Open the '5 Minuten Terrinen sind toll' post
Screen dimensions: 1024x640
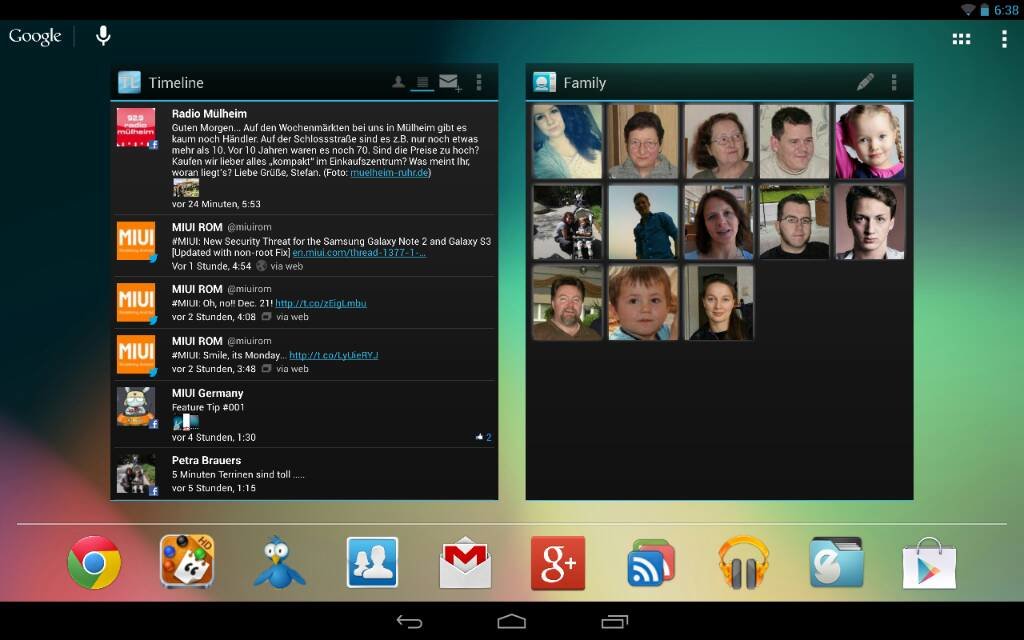point(238,475)
